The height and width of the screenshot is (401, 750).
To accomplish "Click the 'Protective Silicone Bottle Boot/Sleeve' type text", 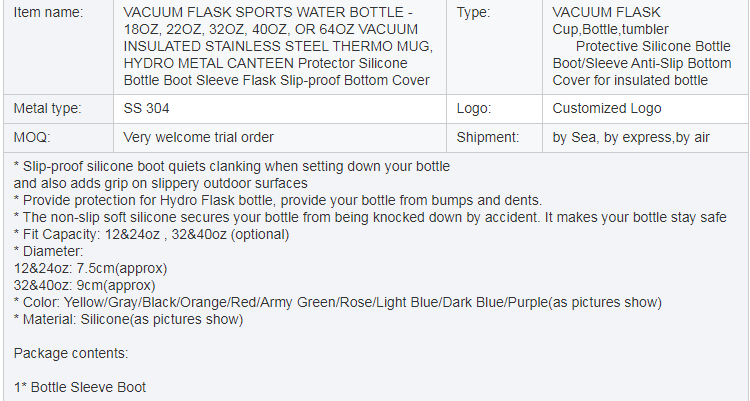I will point(642,55).
